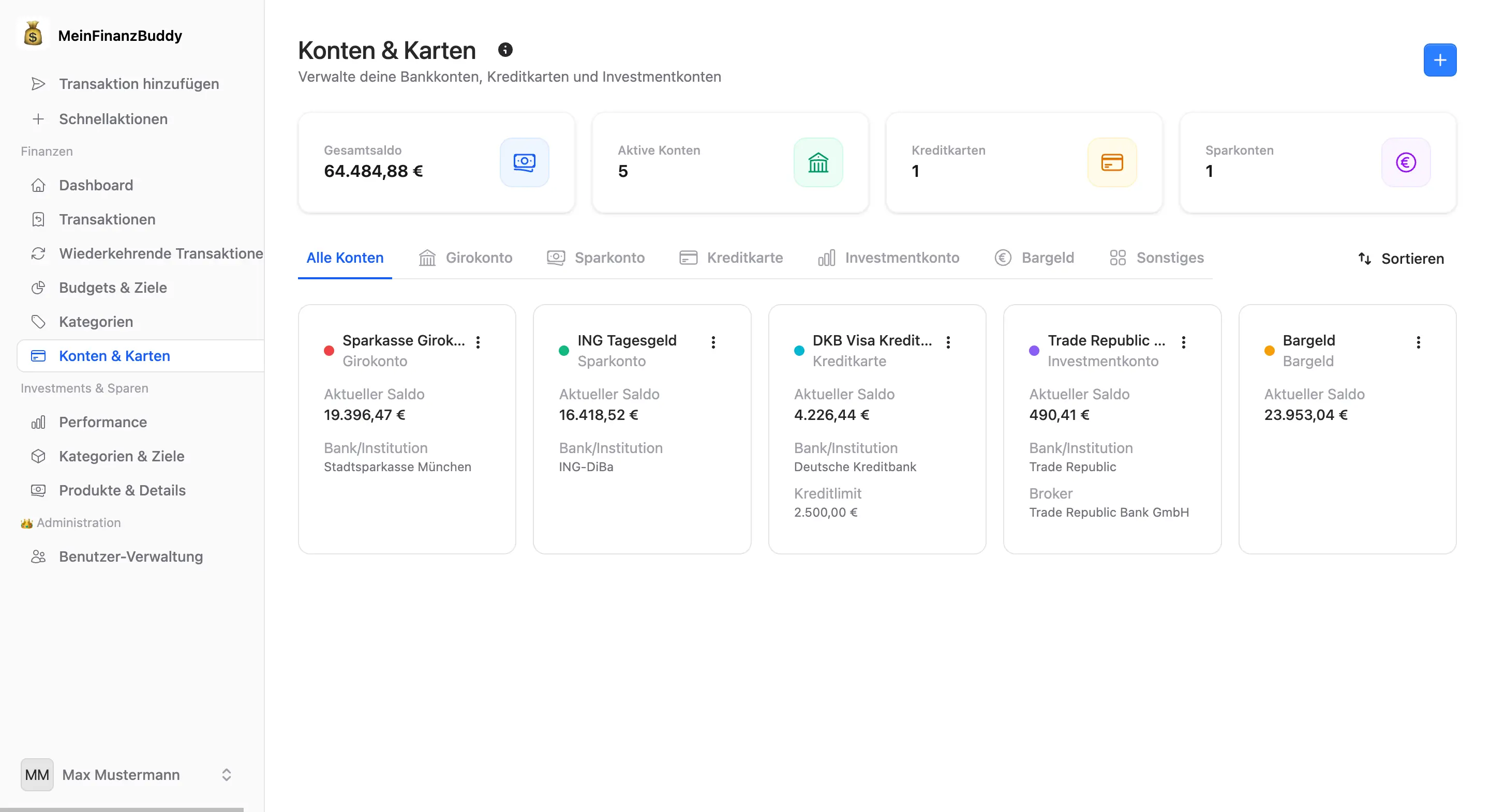Image resolution: width=1490 pixels, height=812 pixels.
Task: Click the MeinFinanzBuddy money bag logo
Action: click(33, 35)
